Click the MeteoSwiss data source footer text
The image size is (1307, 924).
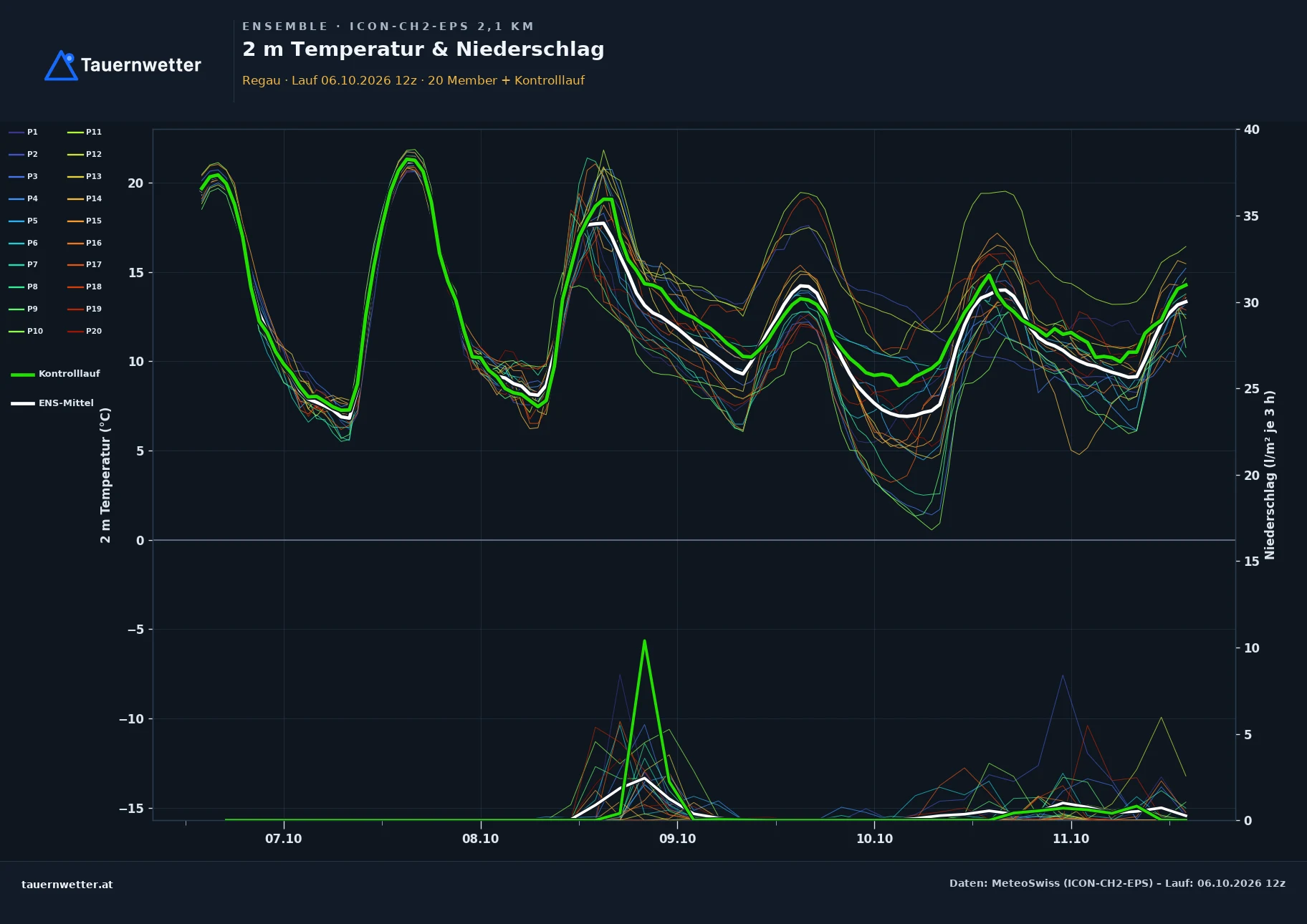pos(1117,883)
